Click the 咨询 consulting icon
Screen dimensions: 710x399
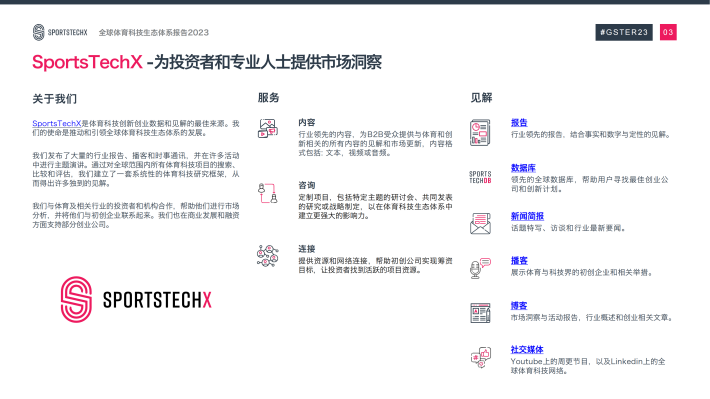pyautogui.click(x=268, y=193)
